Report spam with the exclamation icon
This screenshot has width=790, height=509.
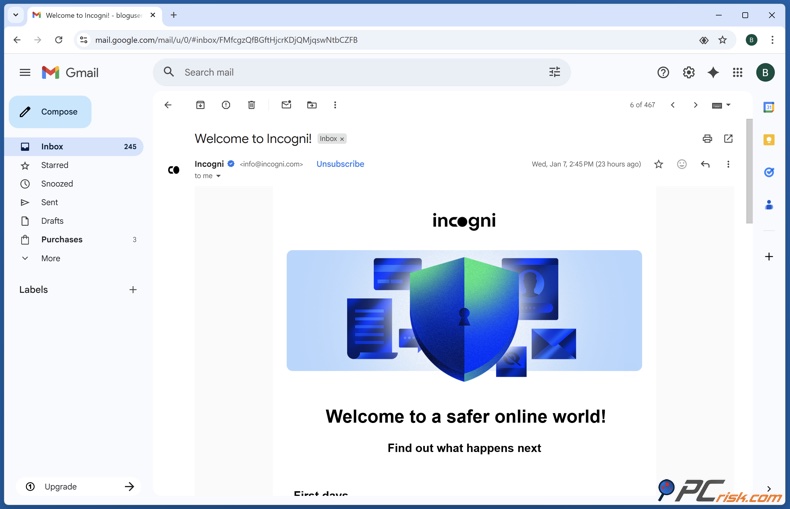point(226,105)
